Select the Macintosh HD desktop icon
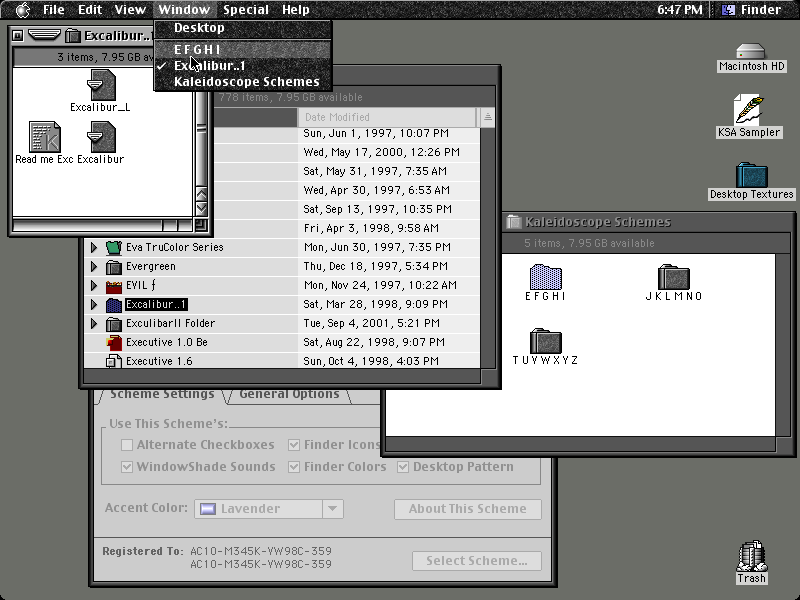800x600 pixels. tap(751, 52)
